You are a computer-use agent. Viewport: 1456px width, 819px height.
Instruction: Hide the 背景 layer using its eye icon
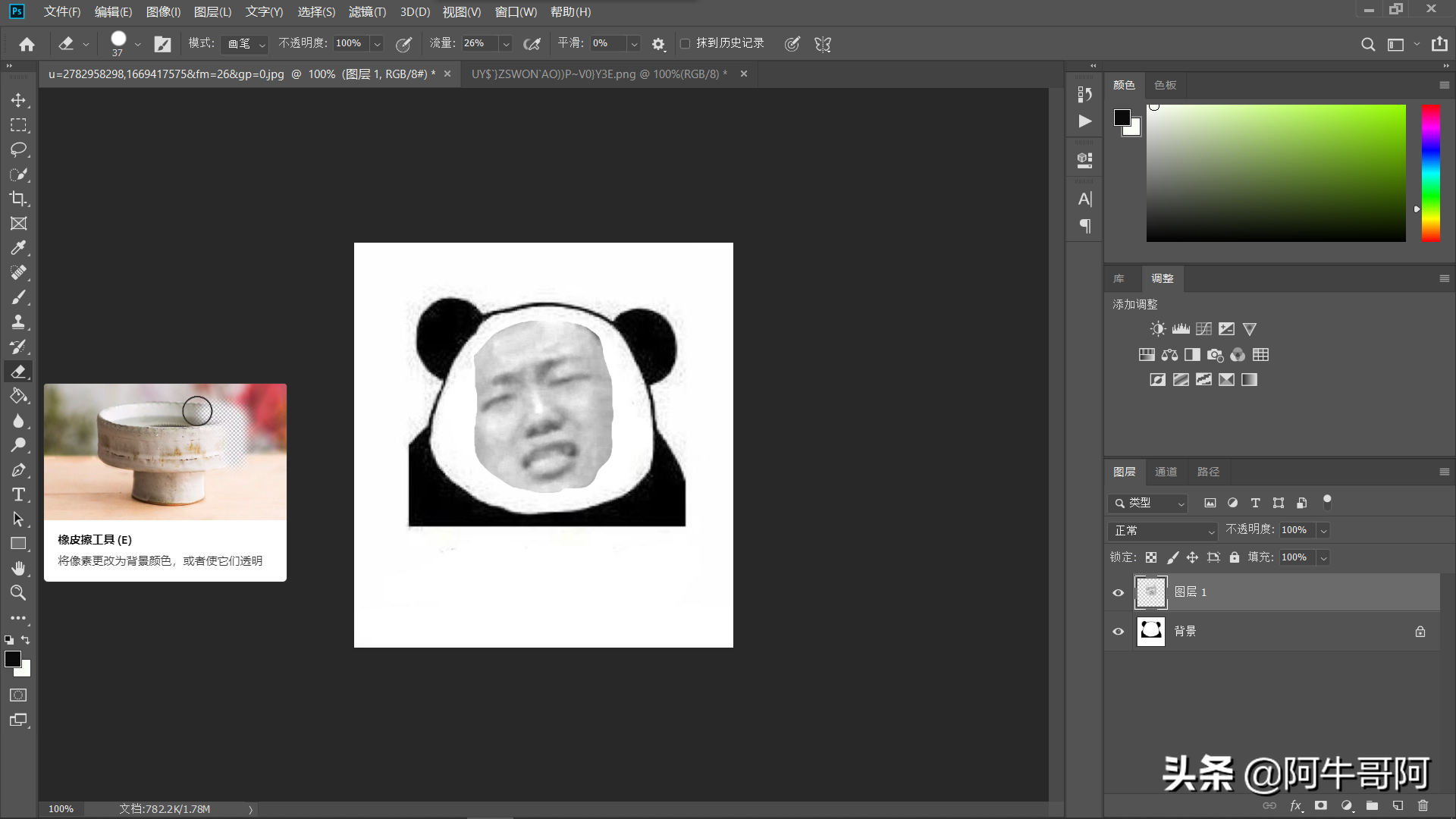[1118, 632]
